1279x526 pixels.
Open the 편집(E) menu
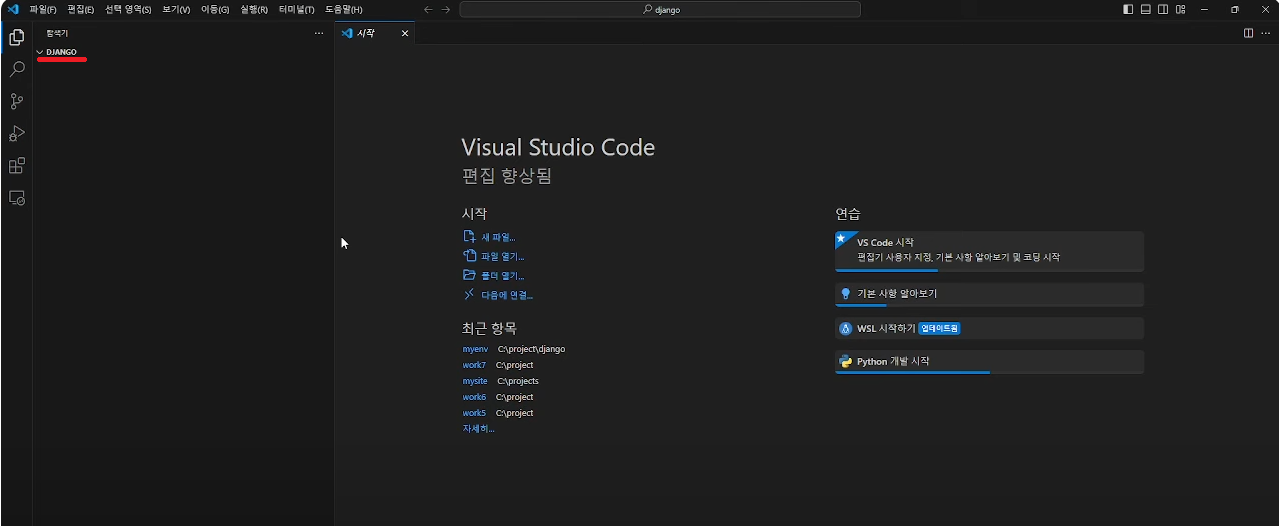click(x=81, y=9)
